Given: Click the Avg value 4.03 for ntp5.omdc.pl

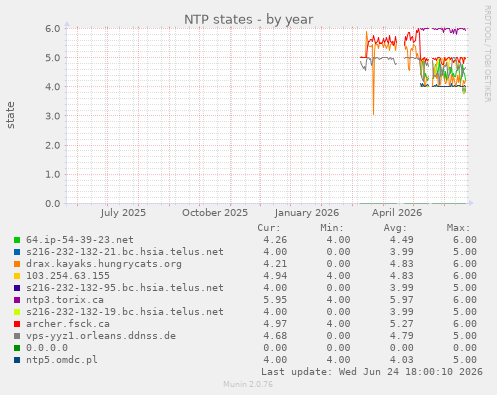Looking at the screenshot, I should [x=402, y=360].
